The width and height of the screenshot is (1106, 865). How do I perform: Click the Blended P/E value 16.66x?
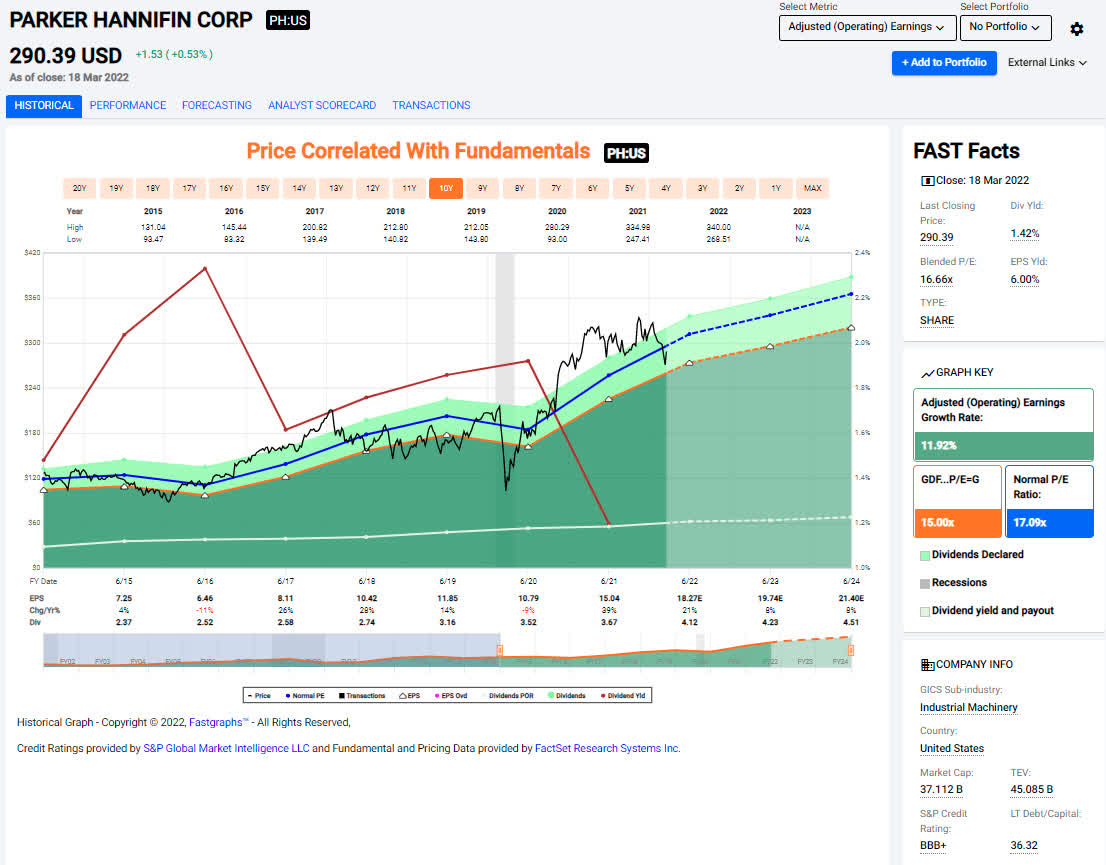(x=936, y=280)
